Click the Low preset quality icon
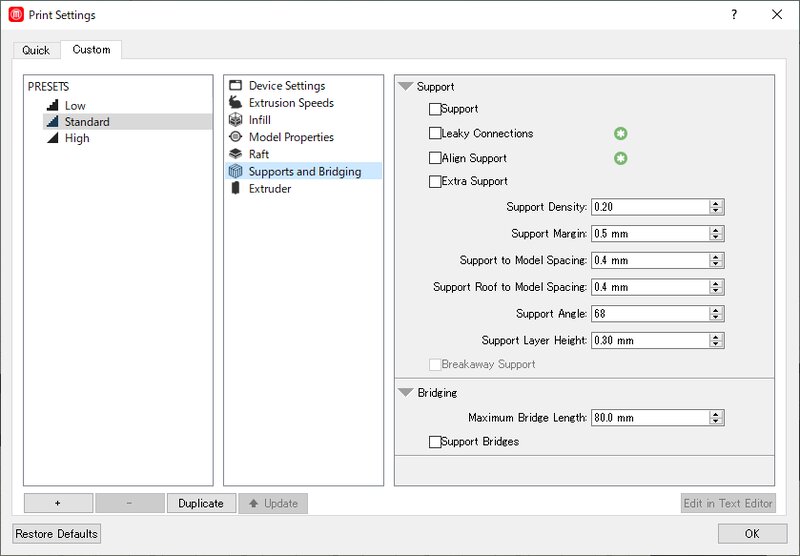Viewport: 800px width, 556px height. [53, 105]
